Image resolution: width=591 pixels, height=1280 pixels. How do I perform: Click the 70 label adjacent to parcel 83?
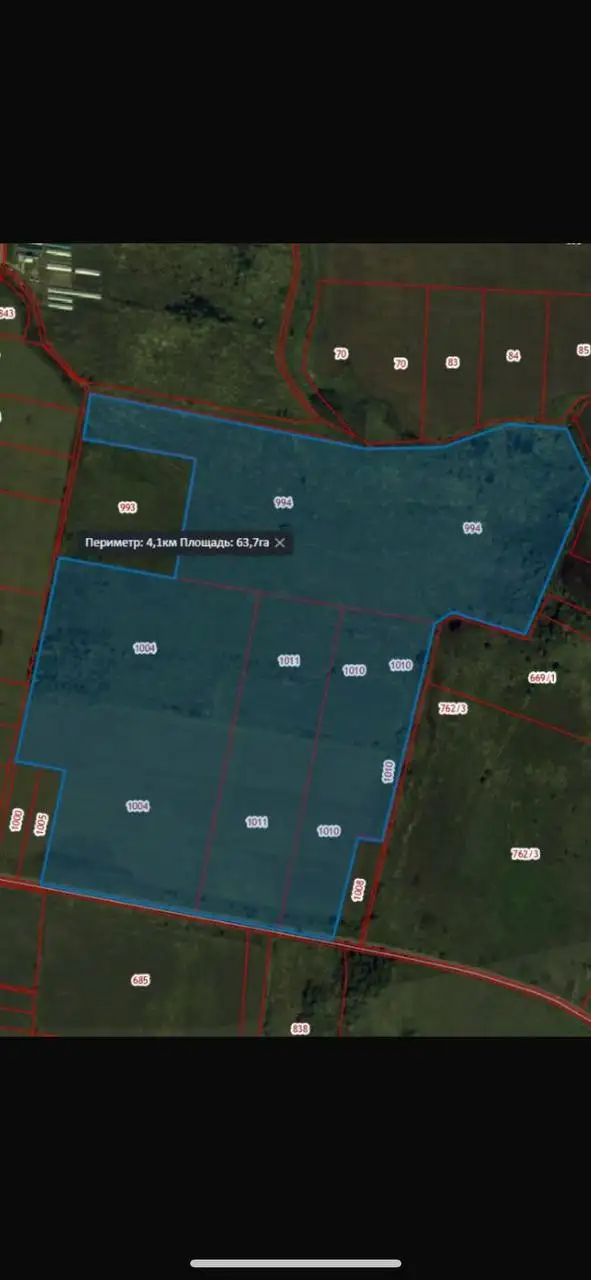click(400, 364)
